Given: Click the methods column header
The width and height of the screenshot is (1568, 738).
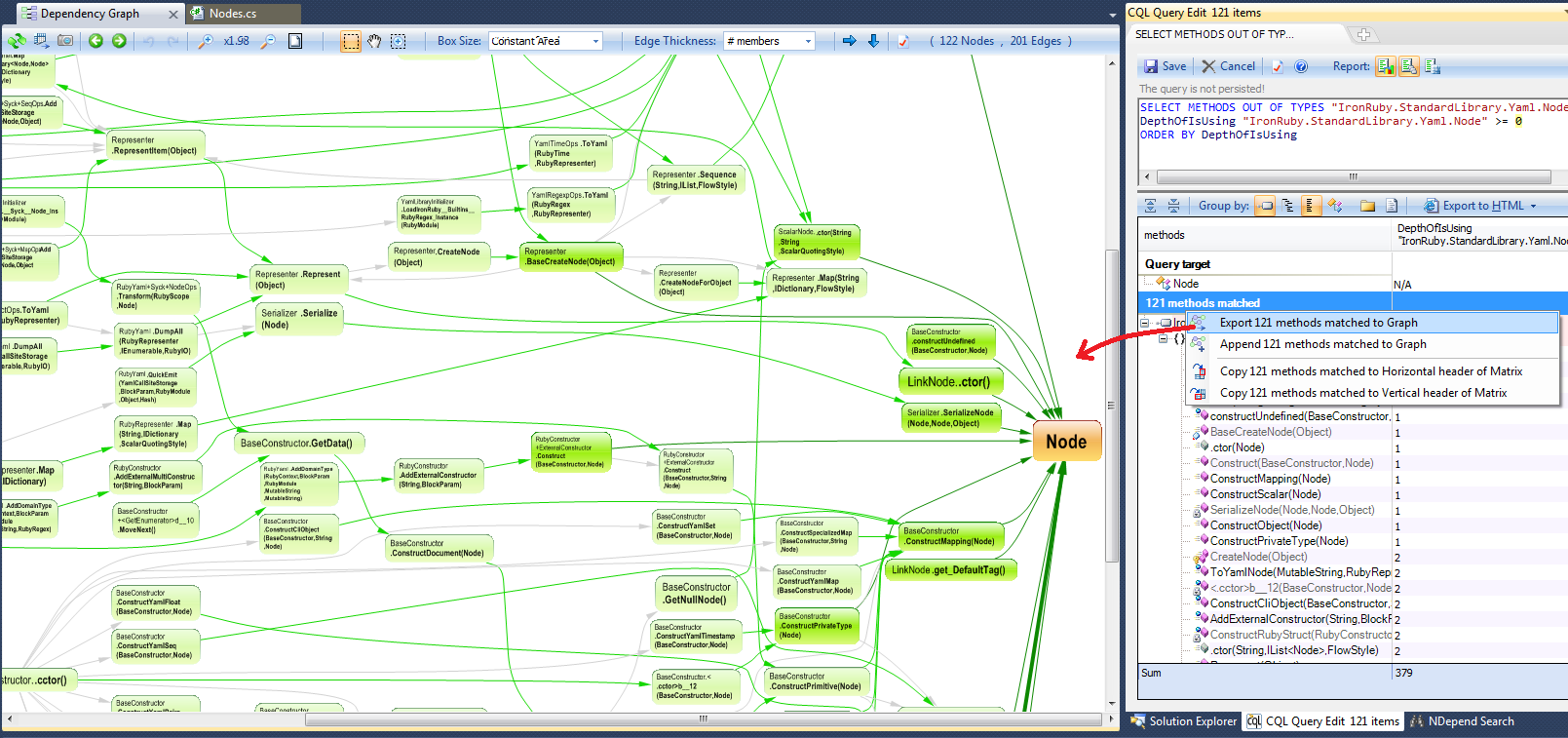Looking at the screenshot, I should click(x=1265, y=235).
